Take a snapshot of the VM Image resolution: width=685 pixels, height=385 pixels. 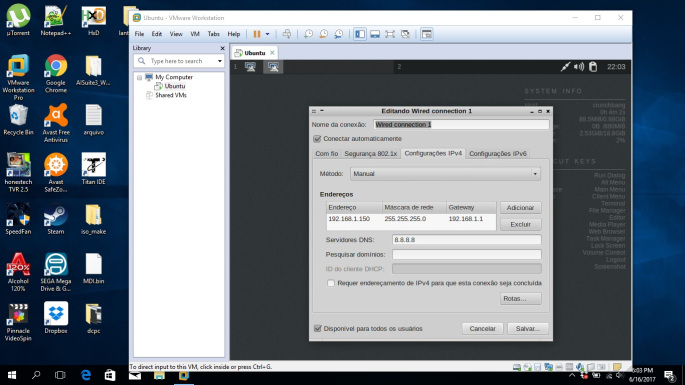pyautogui.click(x=308, y=34)
